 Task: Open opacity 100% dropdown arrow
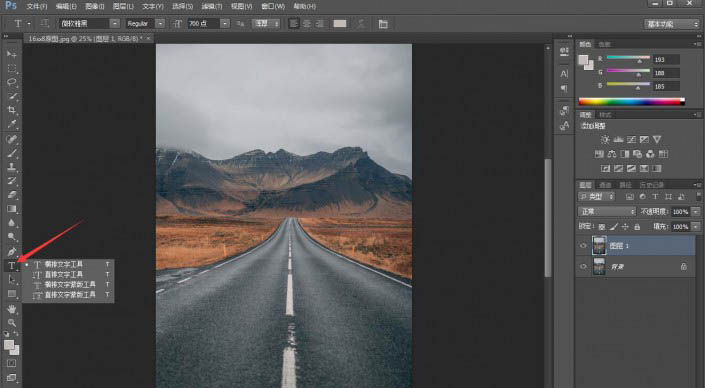696,211
